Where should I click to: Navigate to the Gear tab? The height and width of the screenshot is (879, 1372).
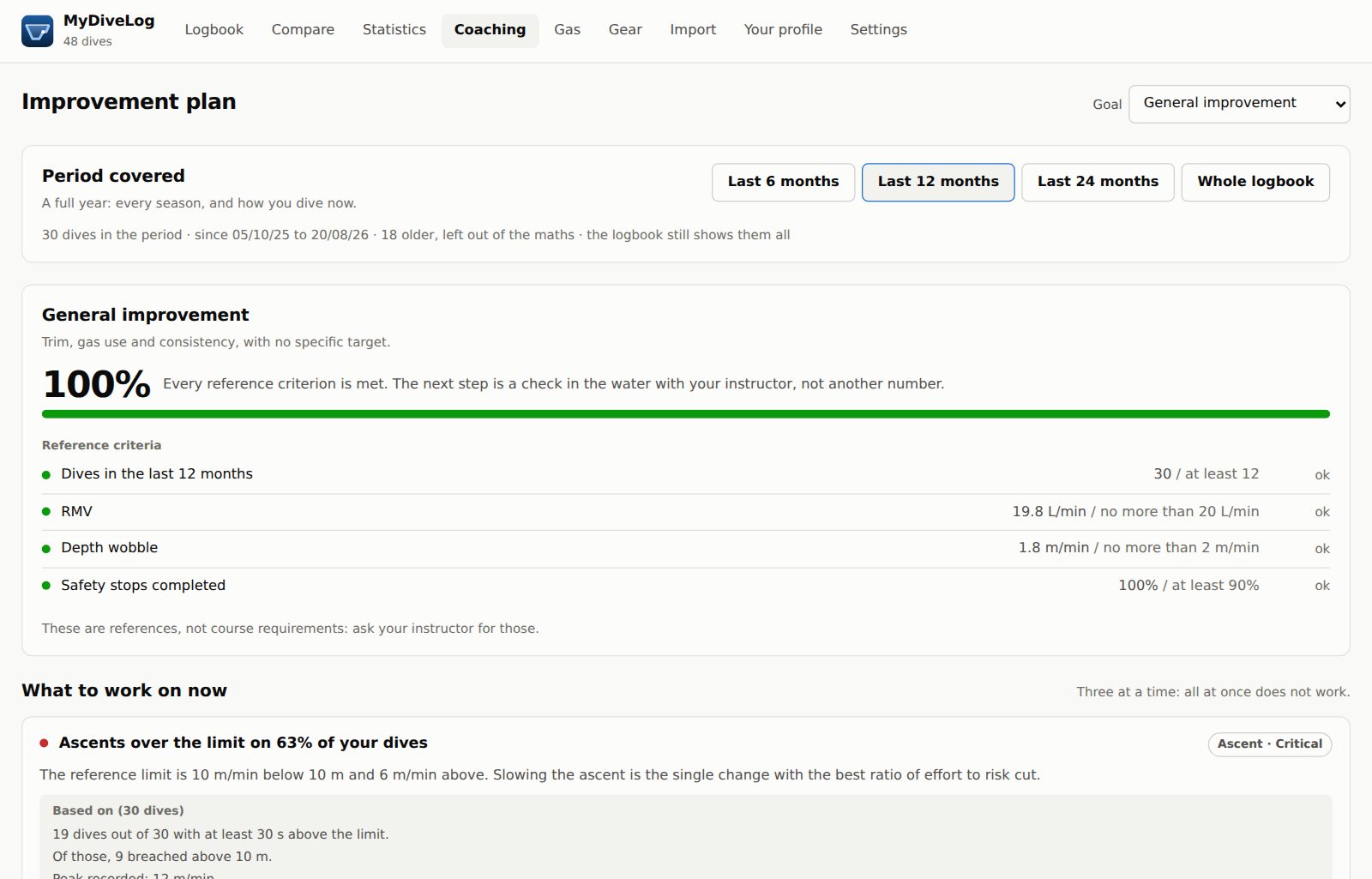click(625, 30)
